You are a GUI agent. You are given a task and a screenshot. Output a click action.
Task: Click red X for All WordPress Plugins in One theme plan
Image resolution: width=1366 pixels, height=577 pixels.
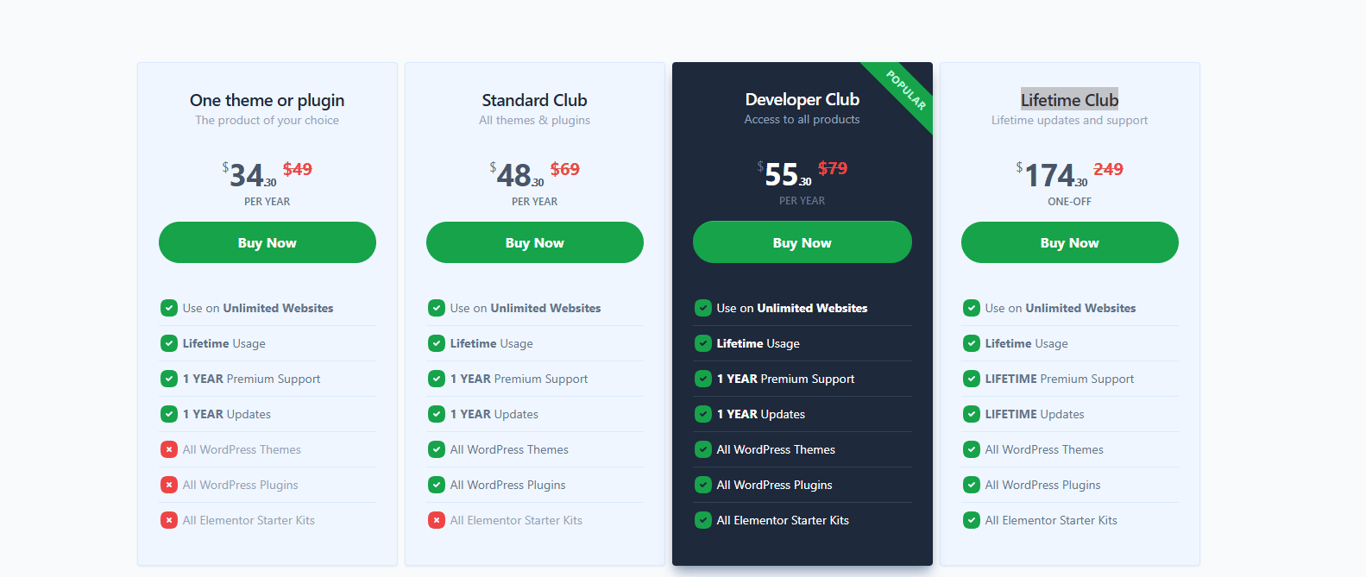coord(169,485)
